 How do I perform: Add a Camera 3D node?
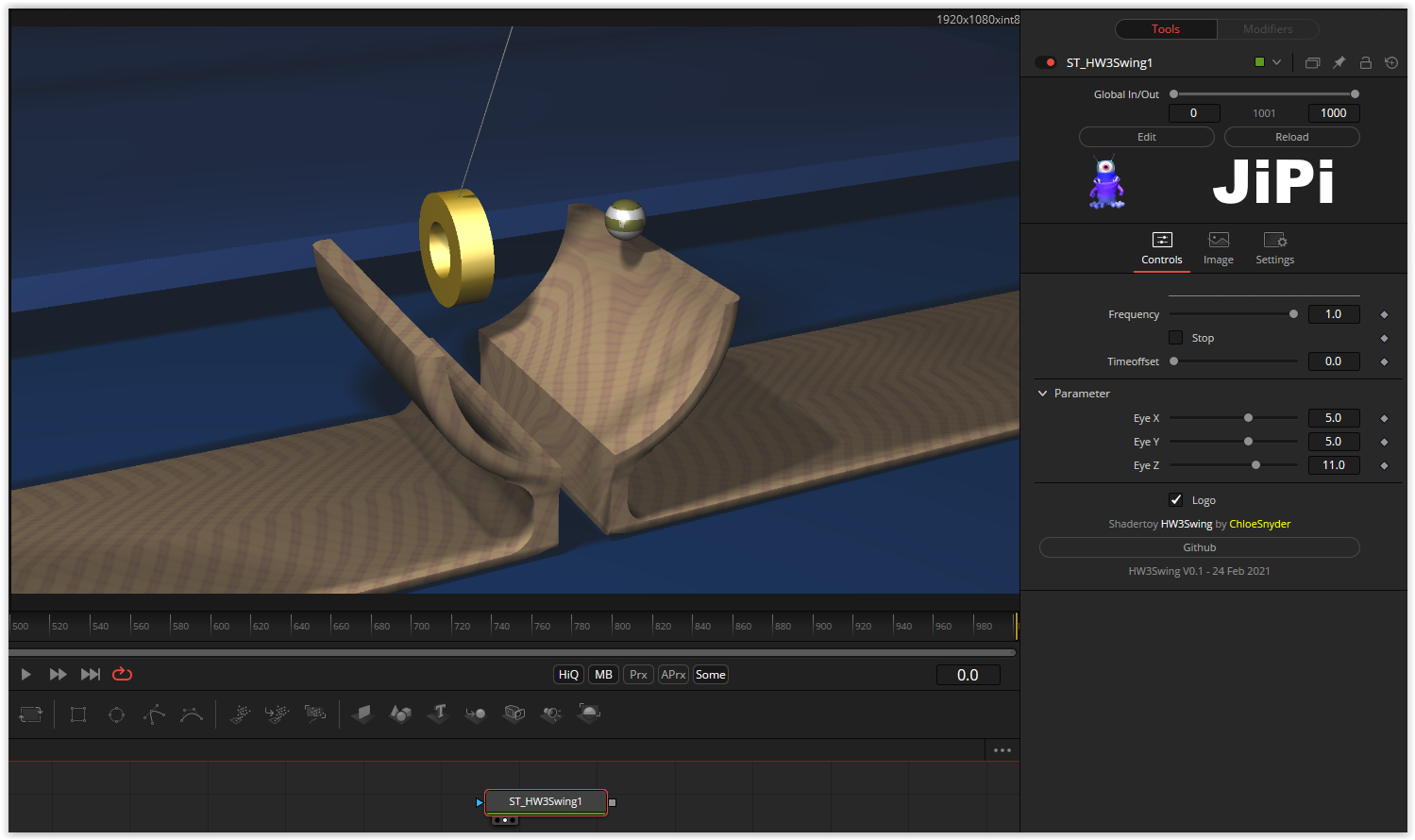[x=514, y=714]
